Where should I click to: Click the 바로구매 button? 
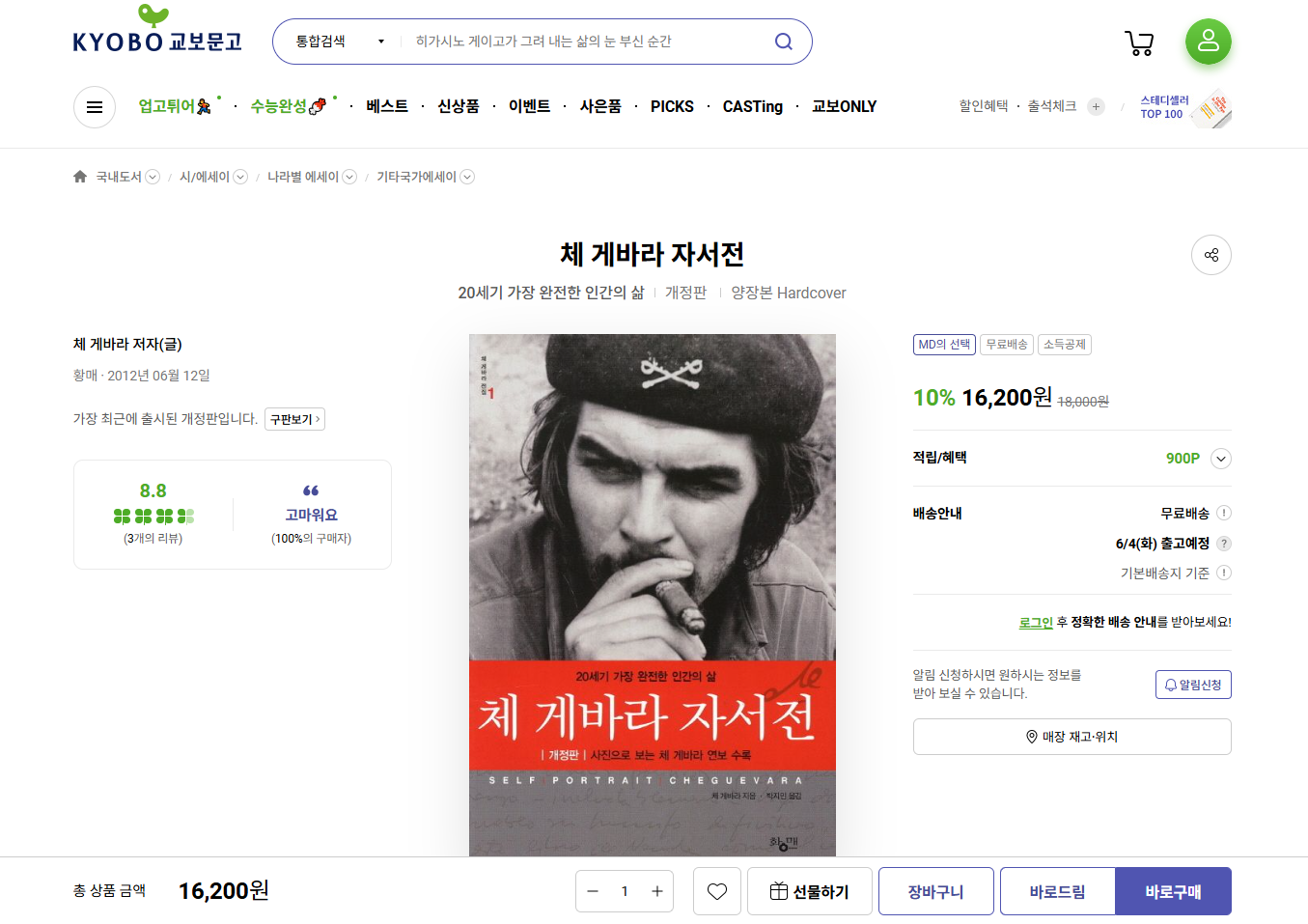[1174, 891]
